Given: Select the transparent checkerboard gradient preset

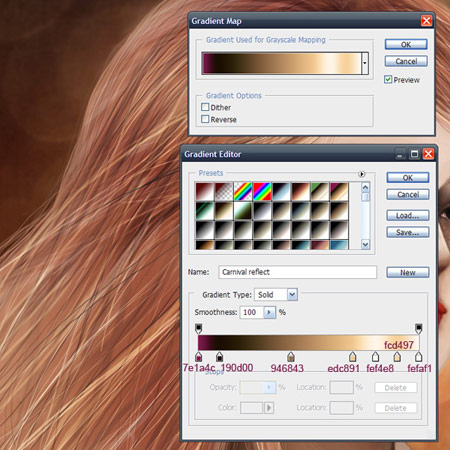Looking at the screenshot, I should (224, 192).
